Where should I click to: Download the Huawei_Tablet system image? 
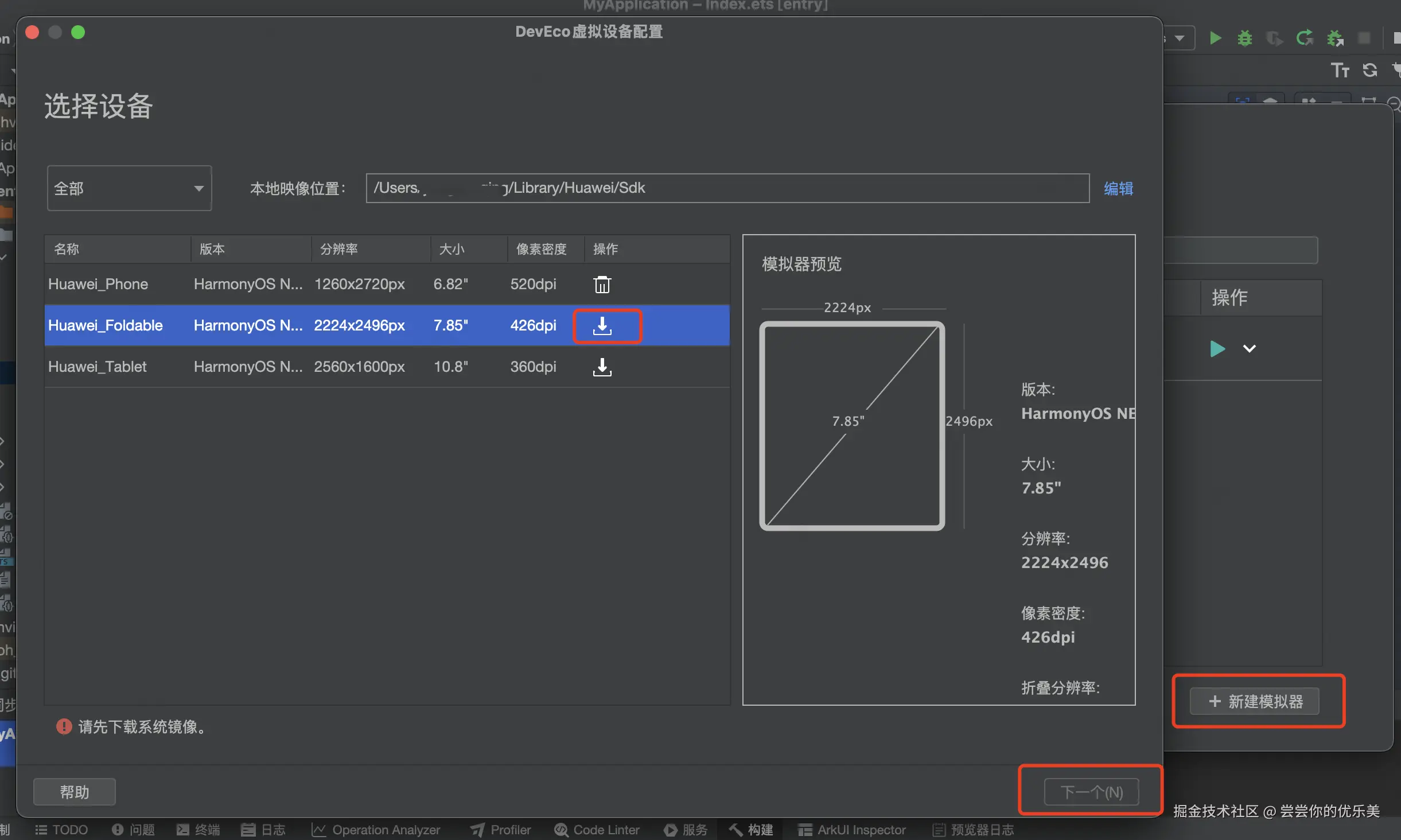click(x=602, y=367)
